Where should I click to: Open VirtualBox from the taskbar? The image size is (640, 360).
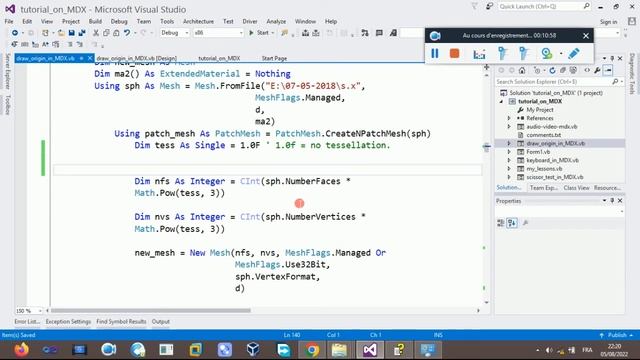[x=253, y=350]
